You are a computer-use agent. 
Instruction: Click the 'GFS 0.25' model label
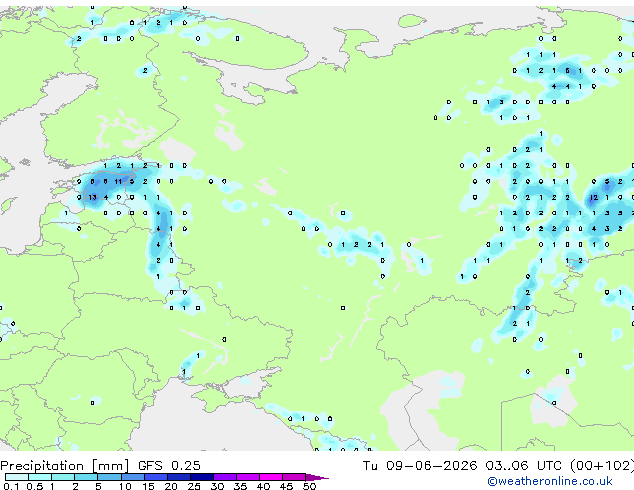(169, 466)
